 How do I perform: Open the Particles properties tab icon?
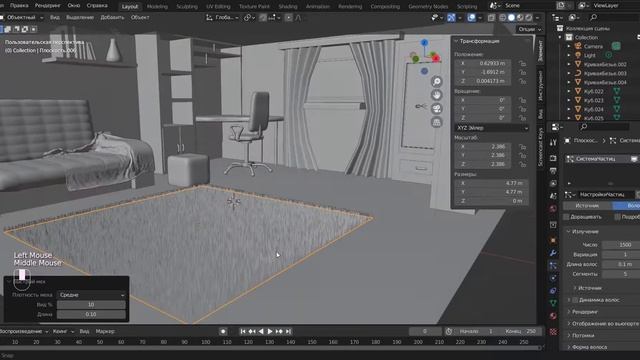click(553, 266)
